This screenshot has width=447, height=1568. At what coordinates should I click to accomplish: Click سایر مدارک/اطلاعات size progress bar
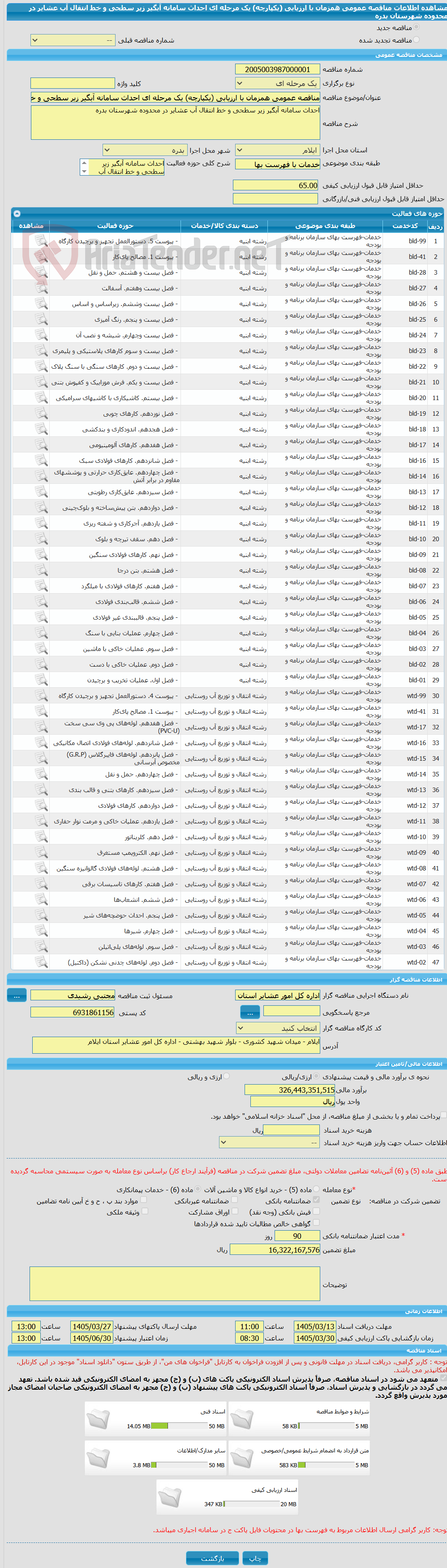pyautogui.click(x=179, y=1465)
